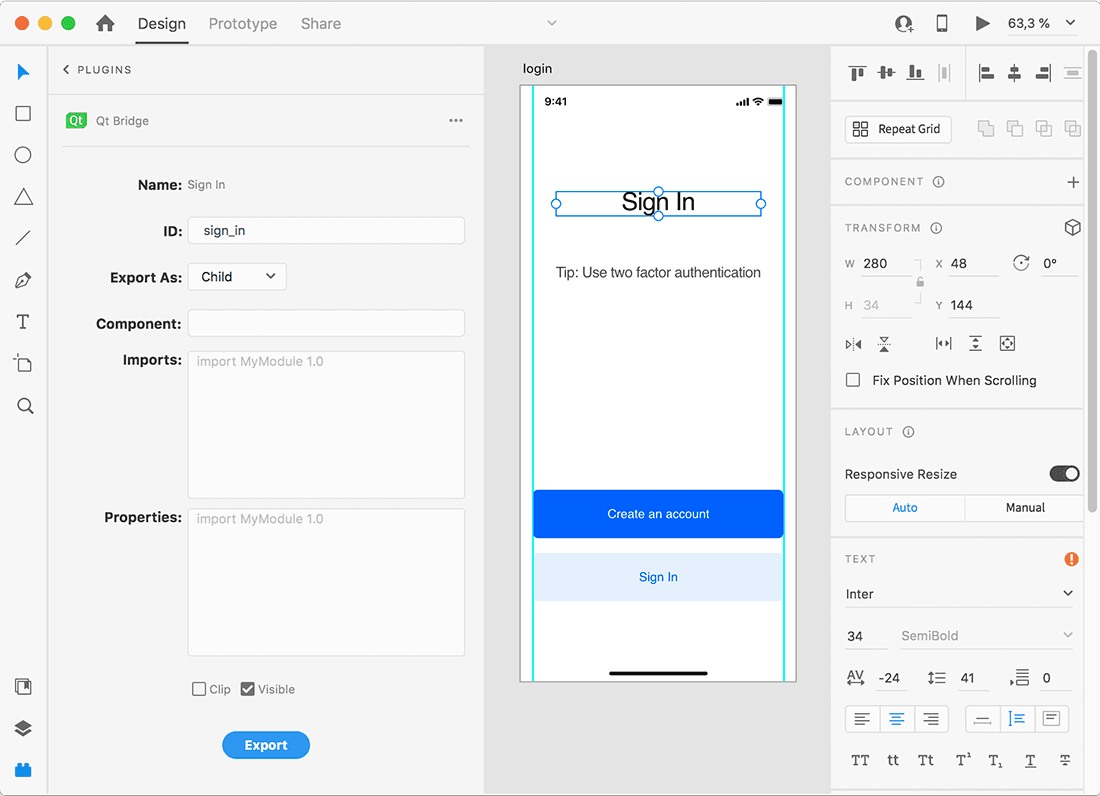Flip the selection vertically in Transform panel

pos(884,343)
